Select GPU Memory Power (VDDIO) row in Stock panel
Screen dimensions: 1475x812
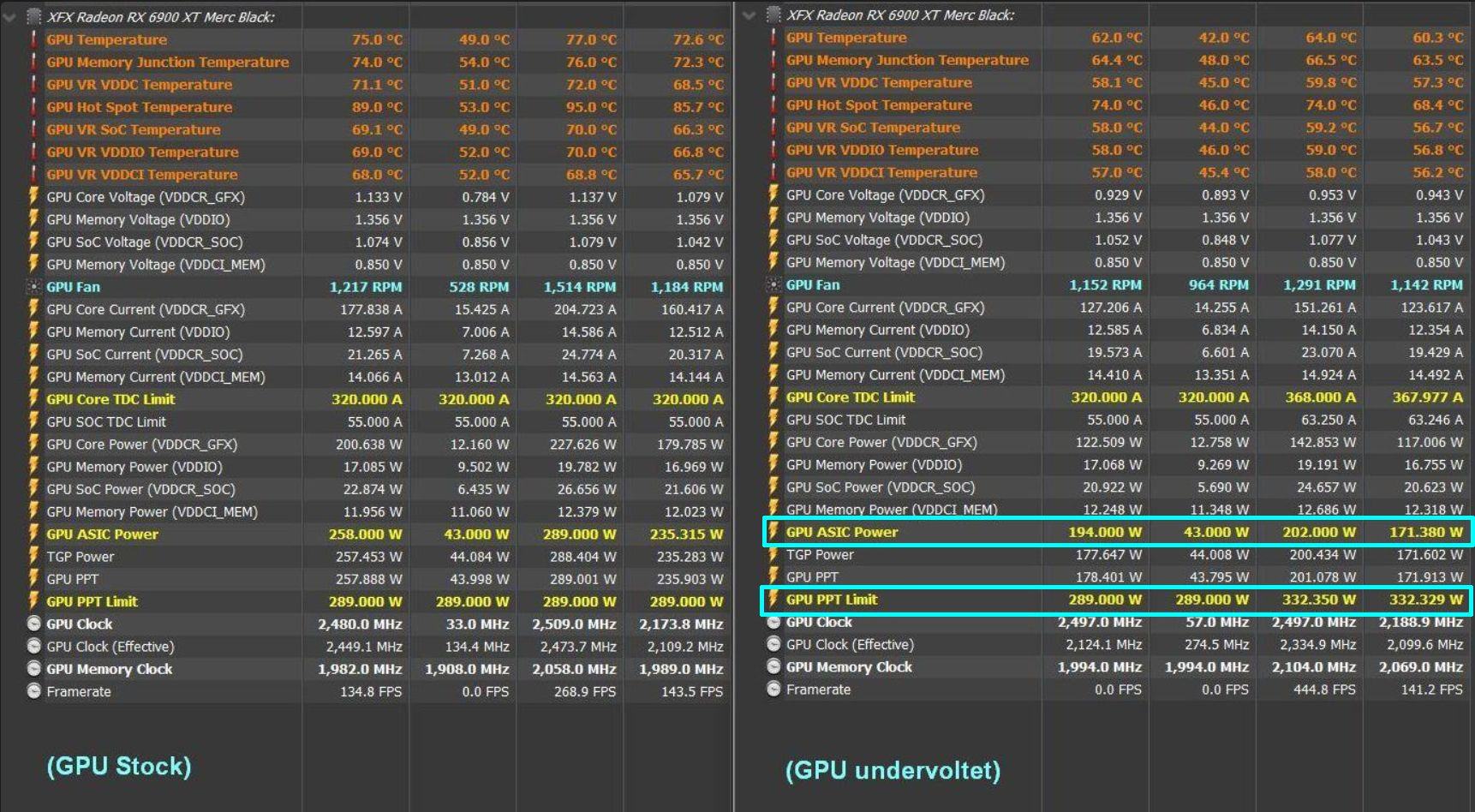[367, 467]
